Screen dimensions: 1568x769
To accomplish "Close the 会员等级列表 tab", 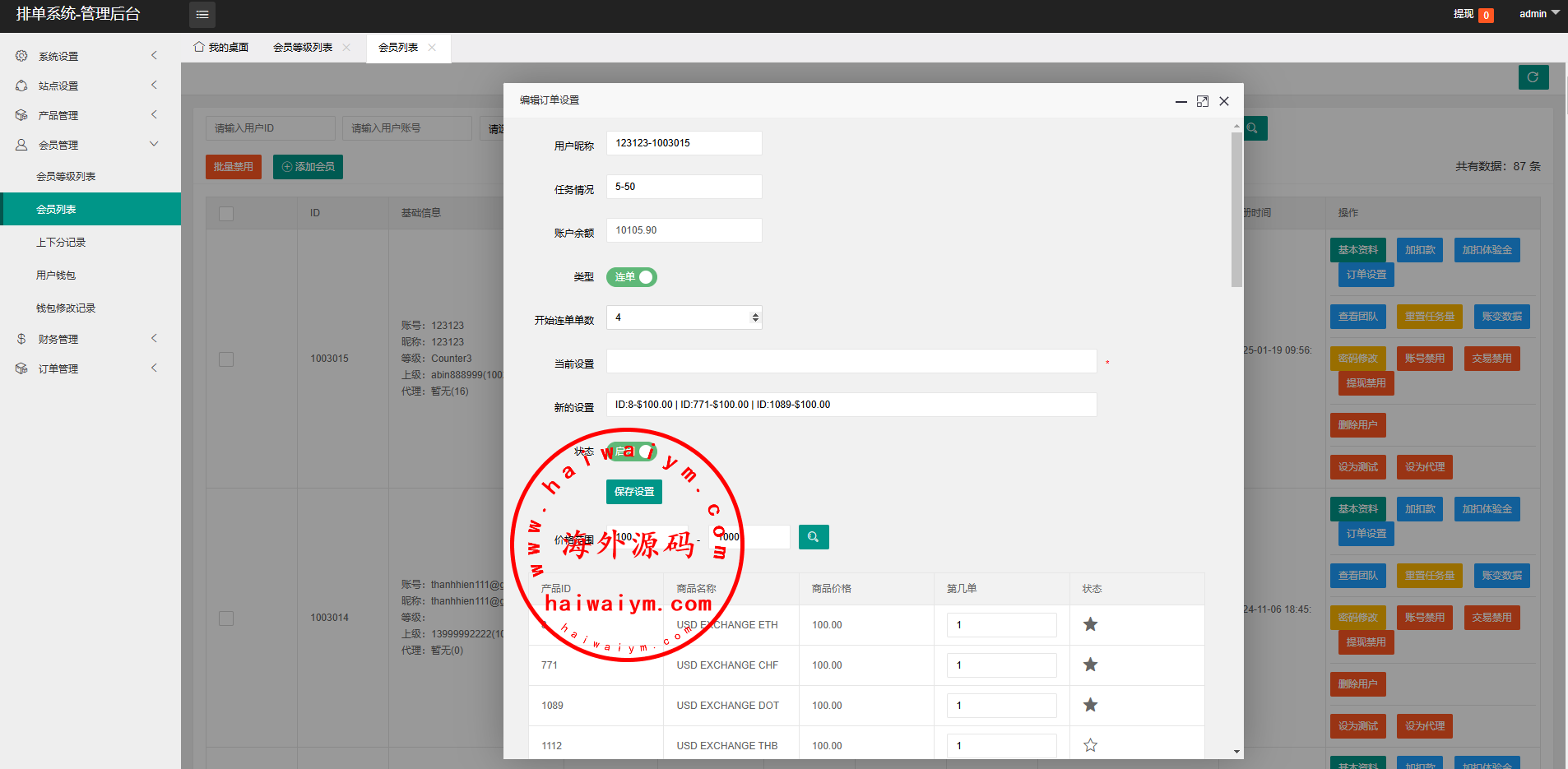I will pos(346,48).
